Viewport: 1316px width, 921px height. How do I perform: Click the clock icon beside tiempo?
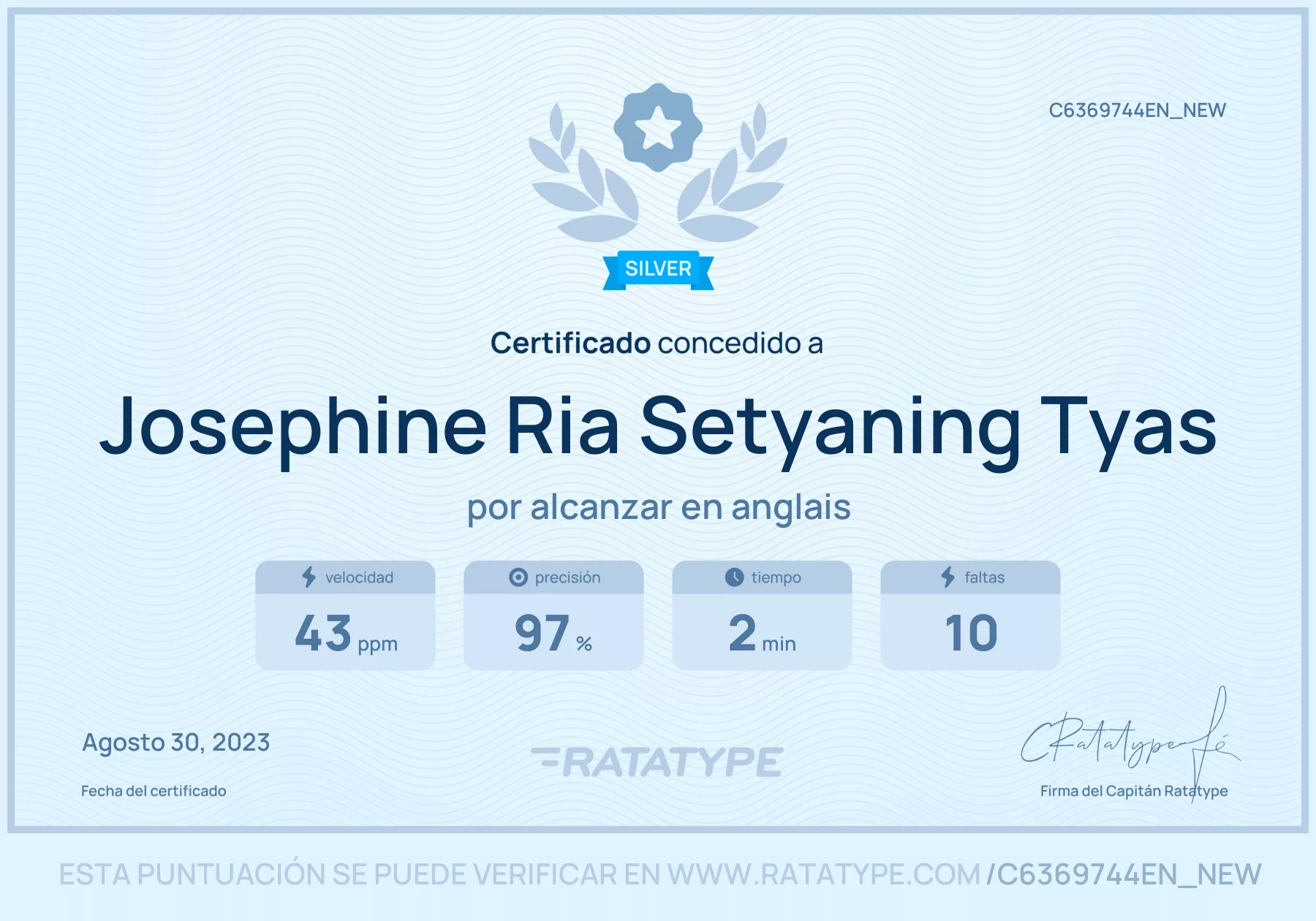734,577
